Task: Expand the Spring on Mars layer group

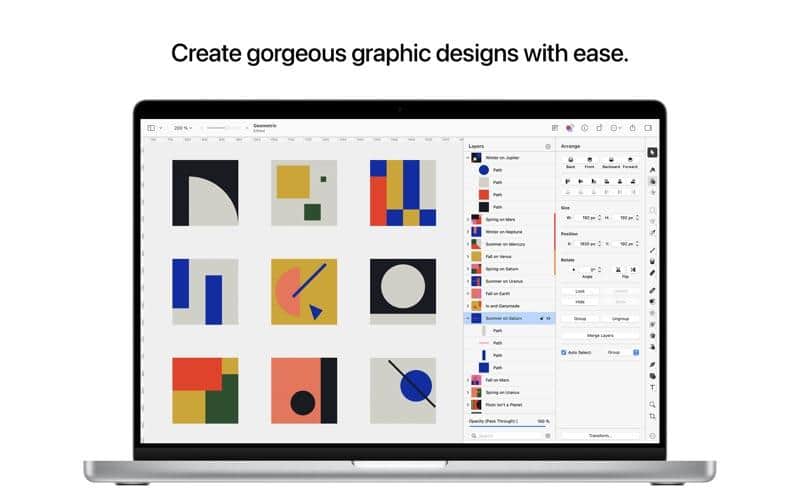Action: [x=467, y=218]
